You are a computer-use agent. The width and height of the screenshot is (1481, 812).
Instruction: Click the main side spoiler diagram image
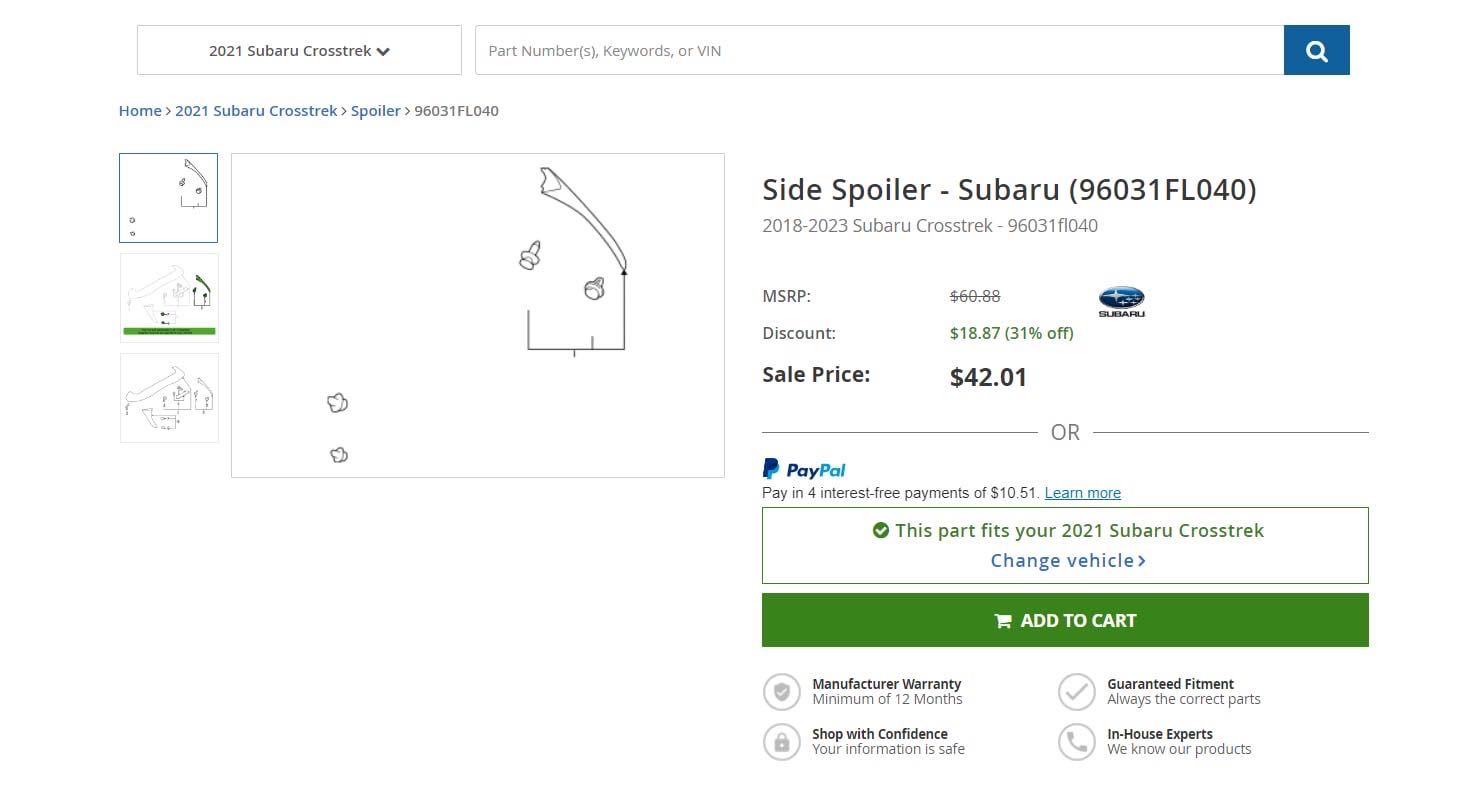pos(478,315)
